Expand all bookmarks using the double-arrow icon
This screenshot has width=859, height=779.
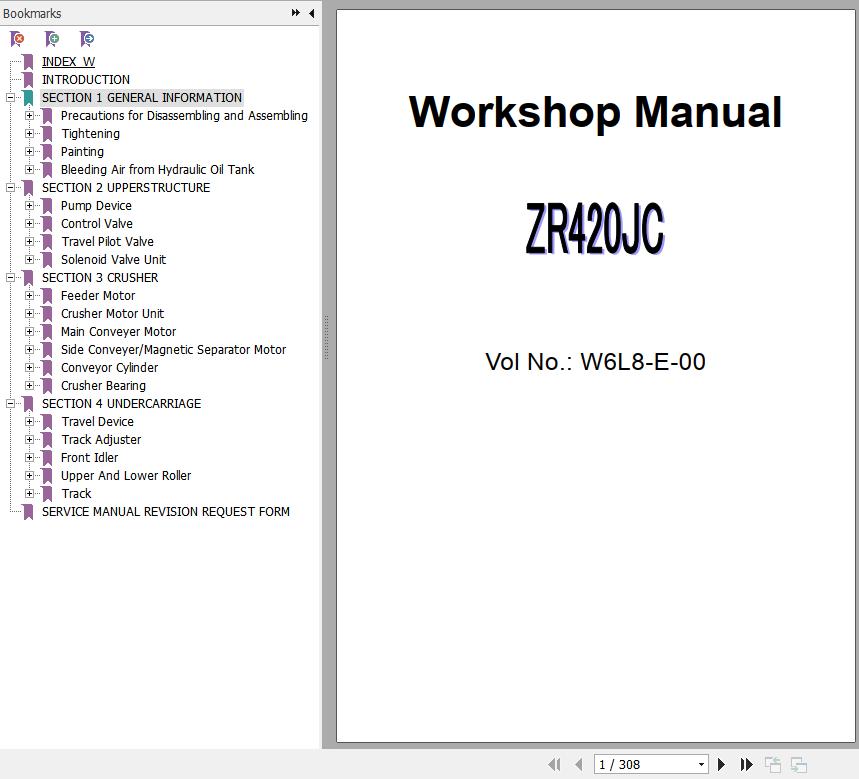(295, 13)
